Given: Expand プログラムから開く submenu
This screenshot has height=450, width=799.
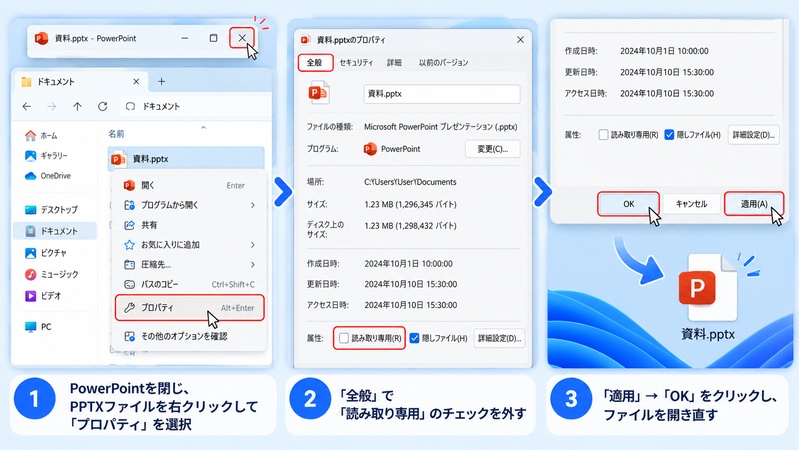Looking at the screenshot, I should point(189,205).
